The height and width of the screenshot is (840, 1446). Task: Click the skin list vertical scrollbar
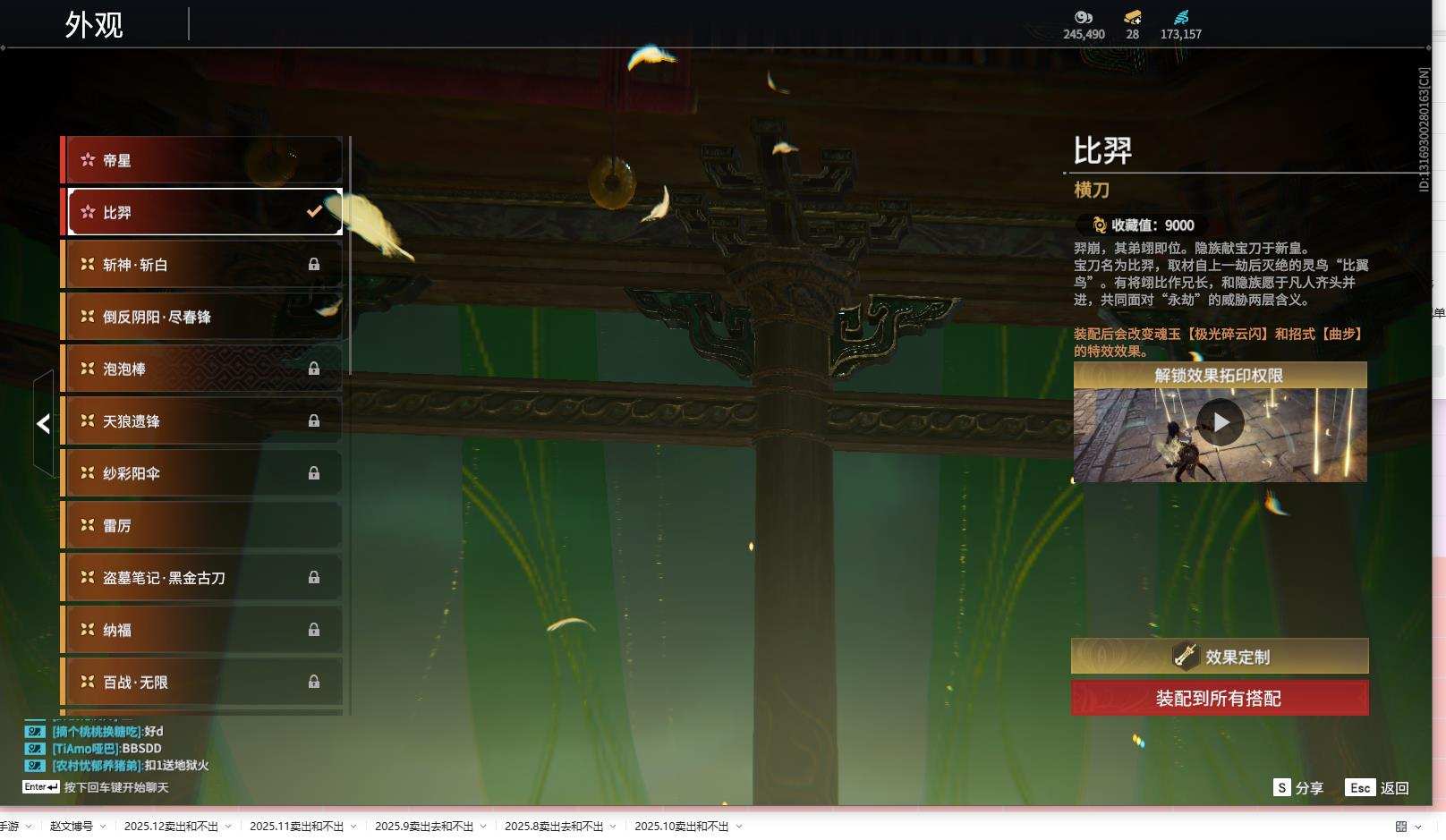[x=350, y=255]
